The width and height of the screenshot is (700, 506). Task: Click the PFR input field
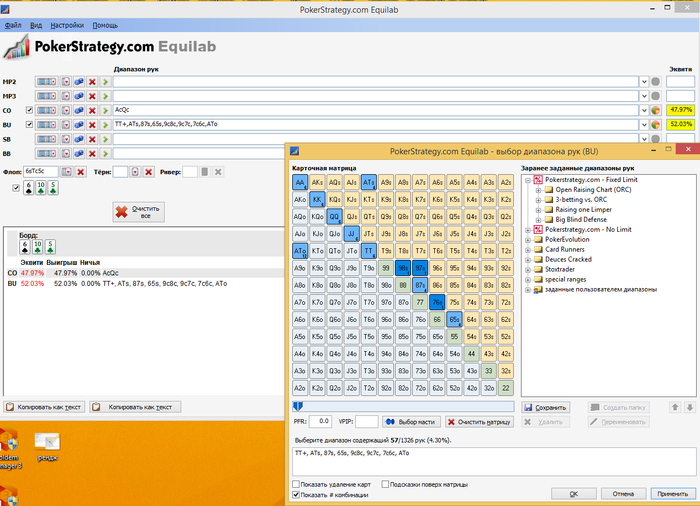(320, 421)
